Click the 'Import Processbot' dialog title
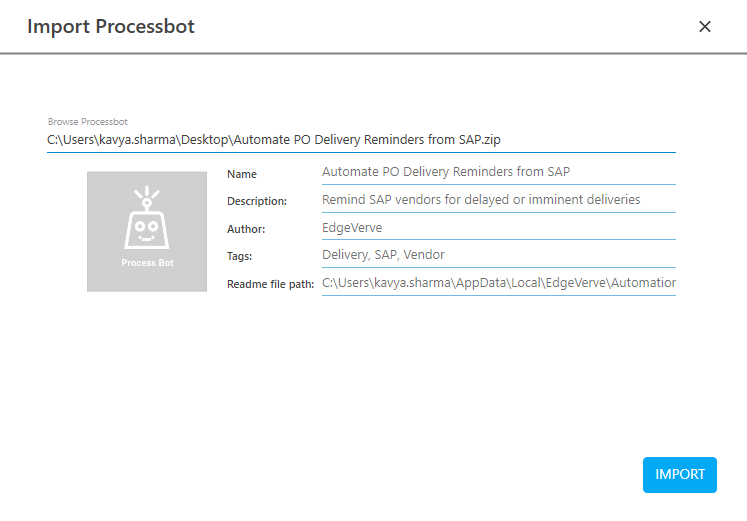747x521 pixels. coord(111,27)
